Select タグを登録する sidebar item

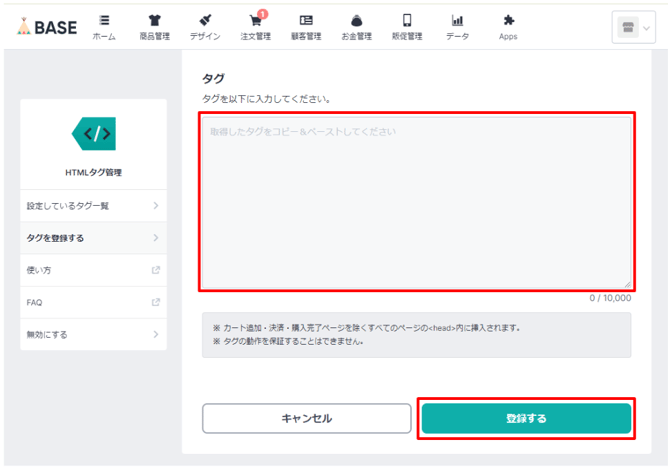tap(93, 238)
